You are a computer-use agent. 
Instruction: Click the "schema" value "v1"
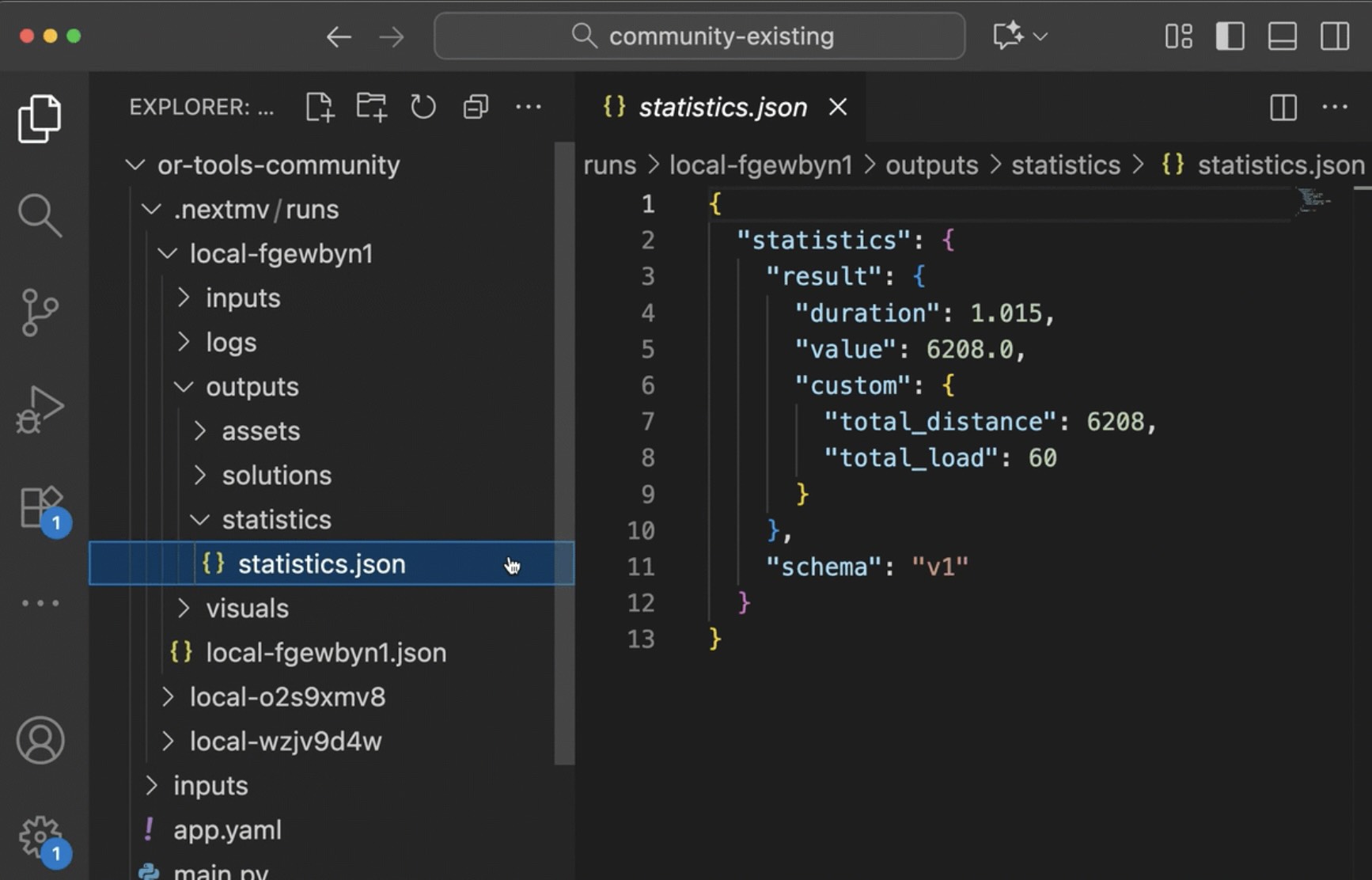click(x=940, y=567)
